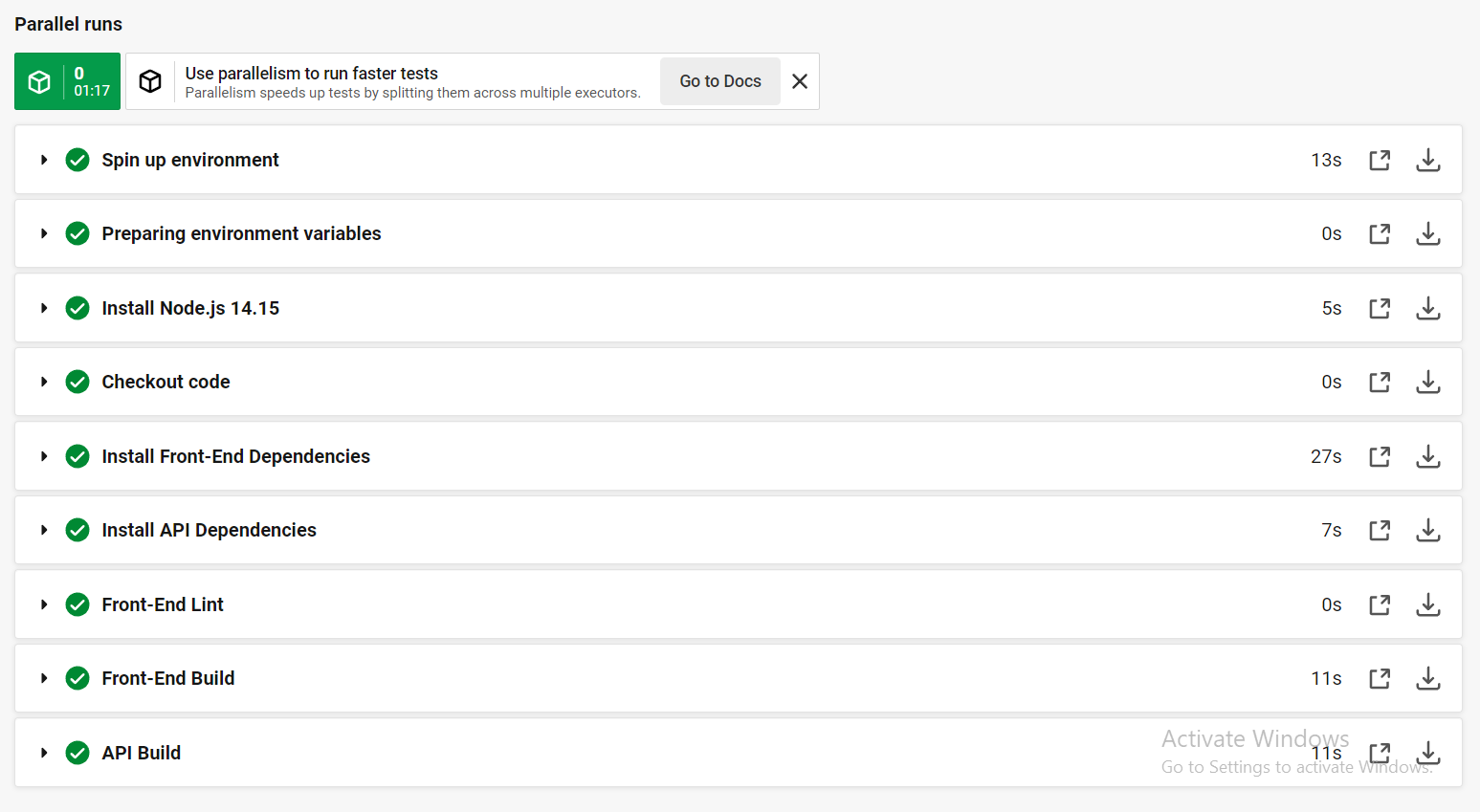Click the Checkout code step title

click(166, 382)
